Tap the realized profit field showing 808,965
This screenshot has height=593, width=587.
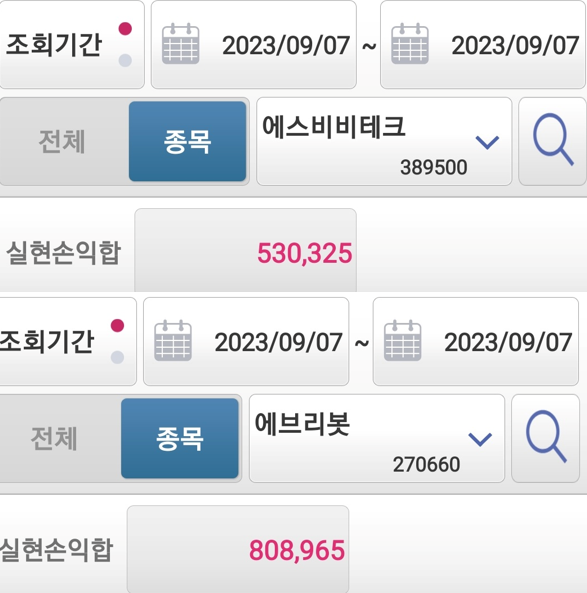[x=238, y=548]
